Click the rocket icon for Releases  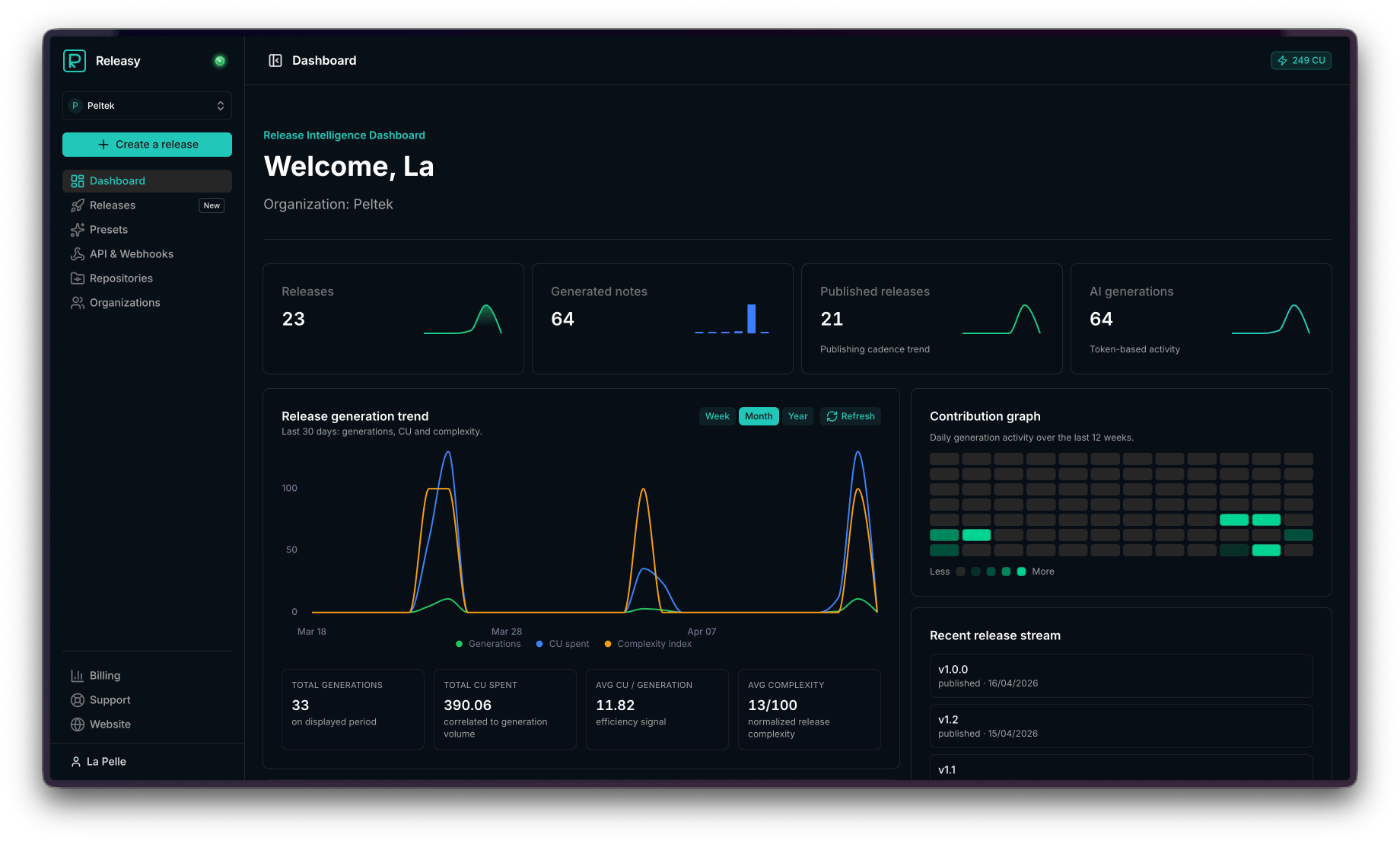(78, 205)
